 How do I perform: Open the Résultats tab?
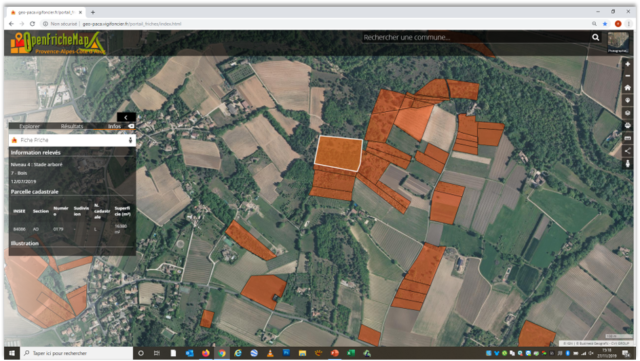[x=72, y=126]
